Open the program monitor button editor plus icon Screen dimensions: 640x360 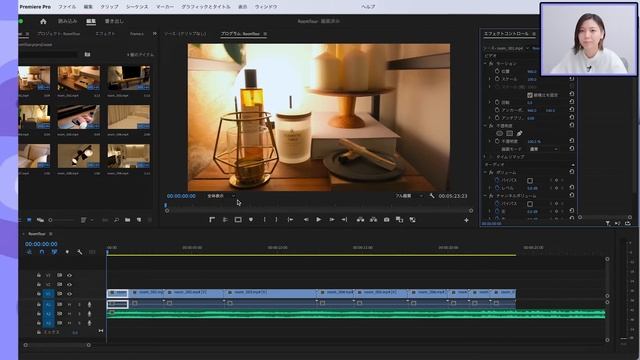(x=466, y=220)
